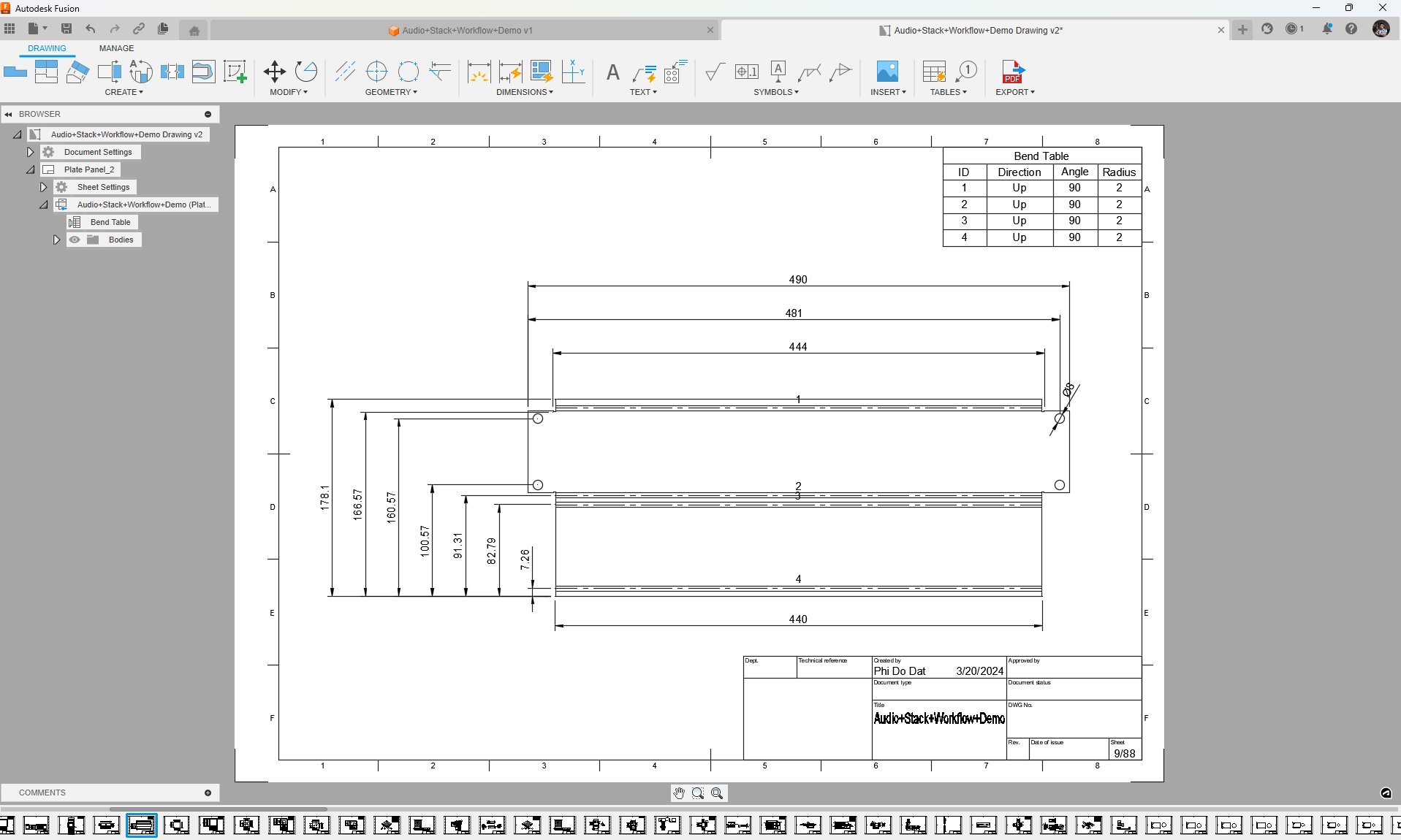The width and height of the screenshot is (1401, 840).
Task: Collapse the Plate Panel_2 sheet node
Action: coord(30,169)
